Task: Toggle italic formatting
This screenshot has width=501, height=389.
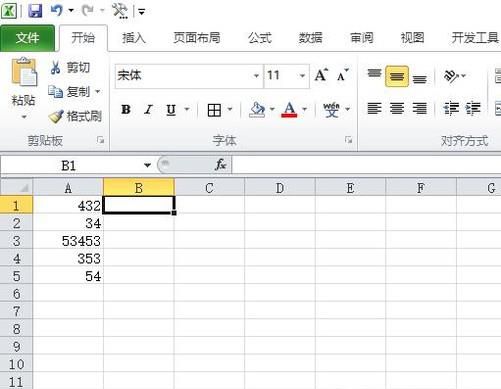Action: click(148, 109)
